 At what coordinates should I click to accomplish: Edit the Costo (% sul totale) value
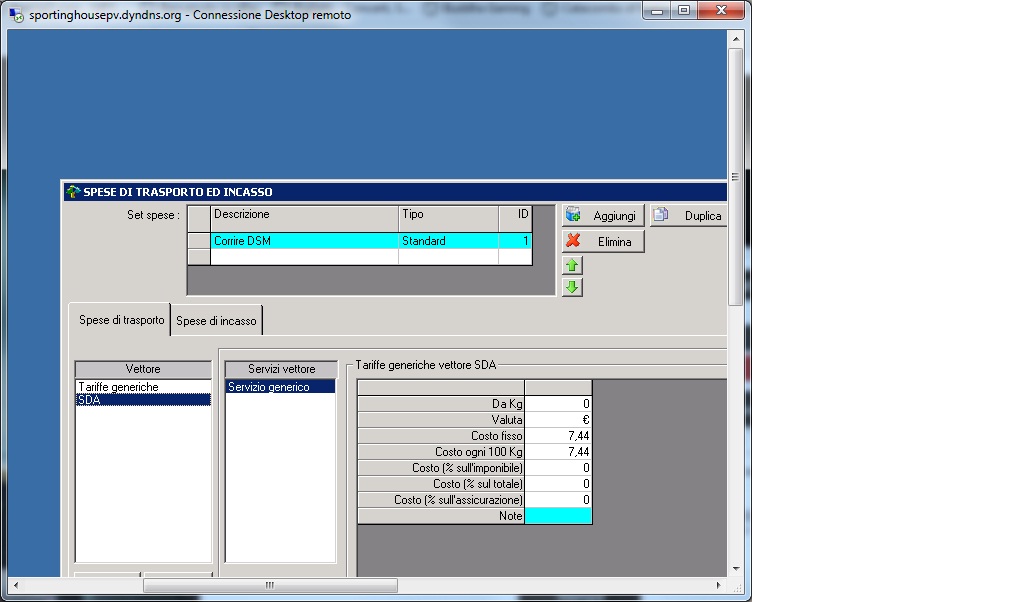click(x=558, y=484)
